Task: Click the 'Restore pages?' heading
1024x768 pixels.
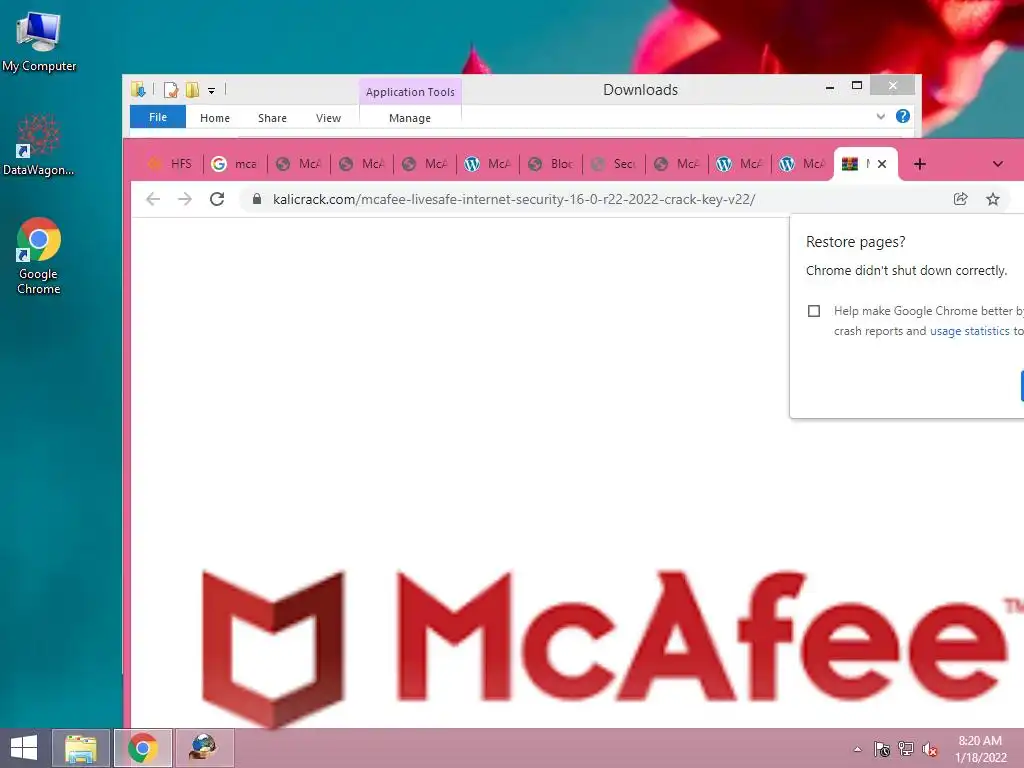Action: coord(856,242)
